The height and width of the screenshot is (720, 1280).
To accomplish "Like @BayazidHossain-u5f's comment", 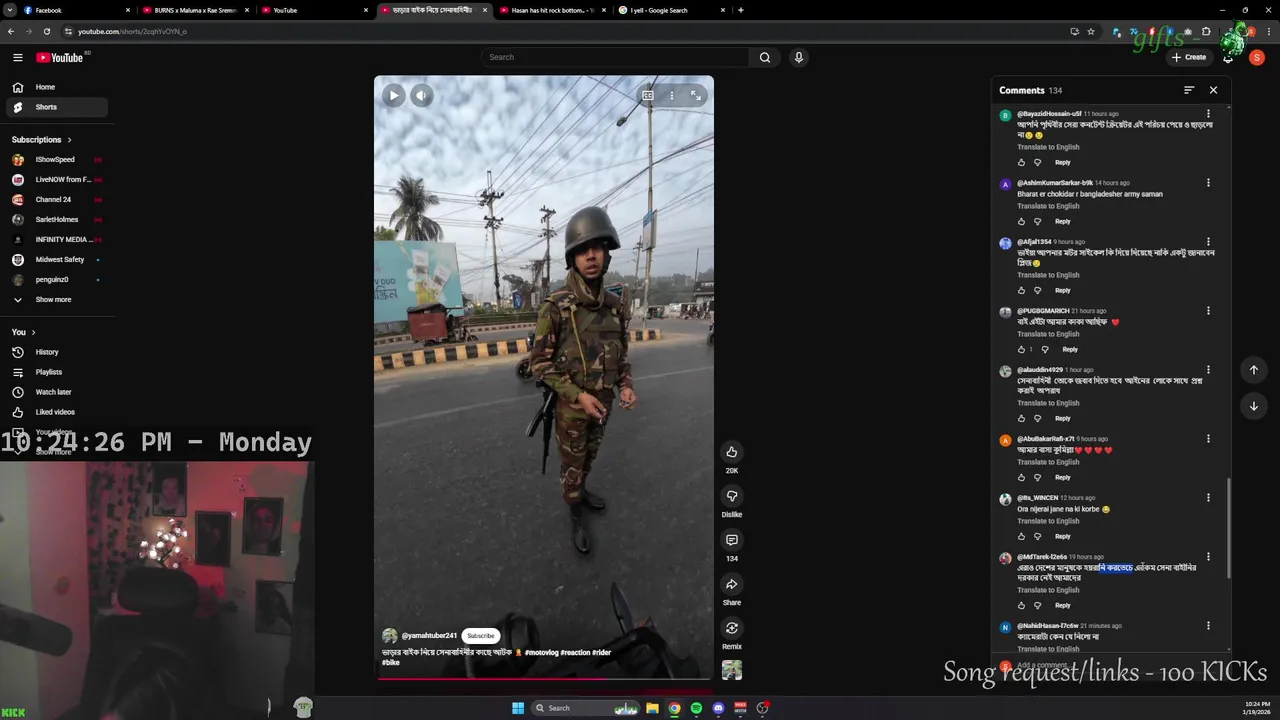I will [x=1021, y=162].
